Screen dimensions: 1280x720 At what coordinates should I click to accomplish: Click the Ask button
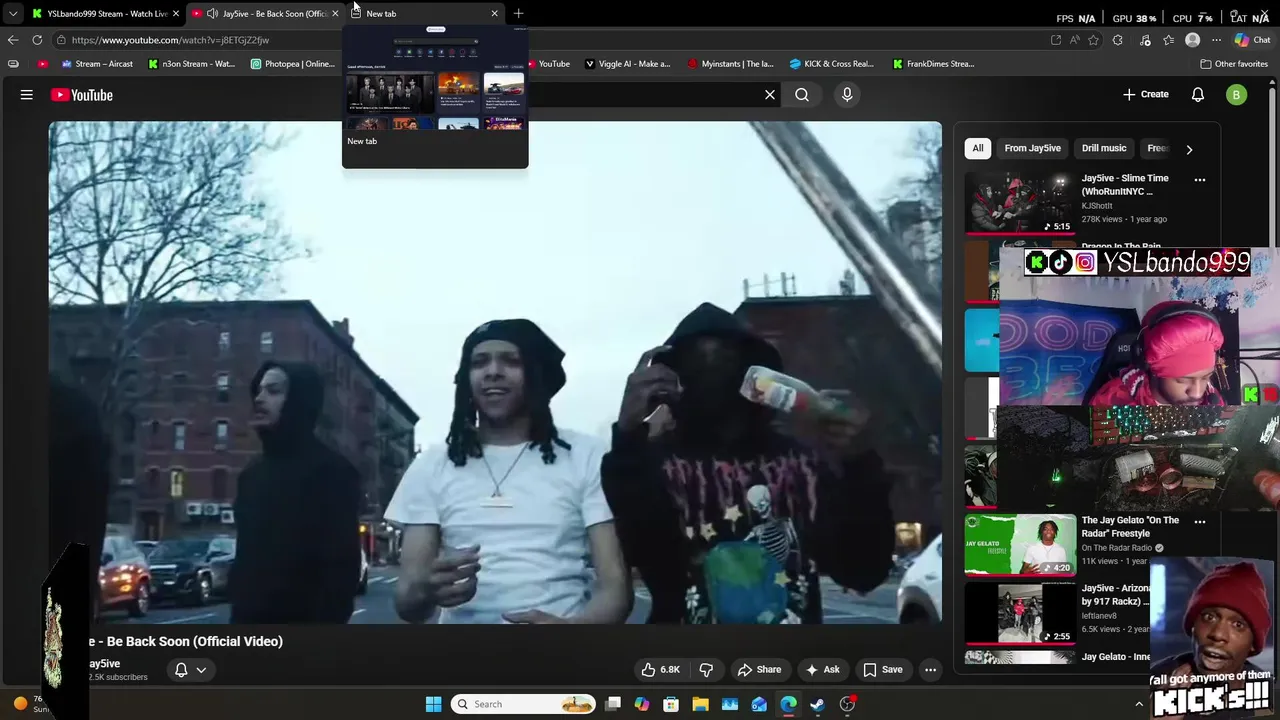(823, 670)
